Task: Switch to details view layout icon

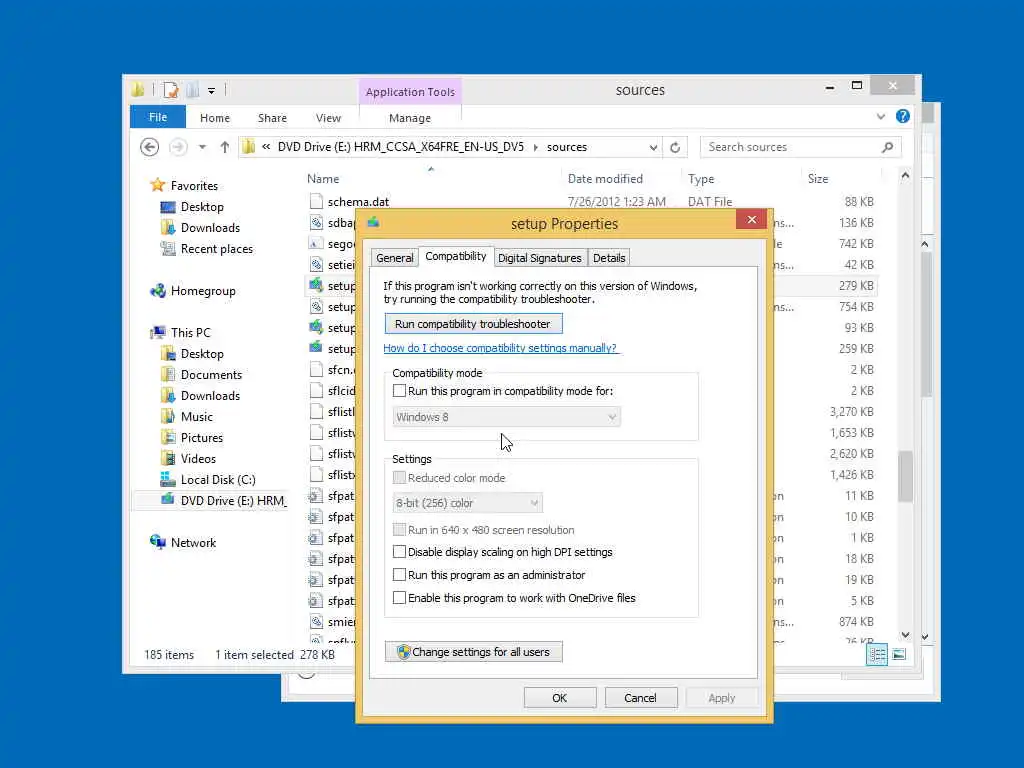Action: 877,654
